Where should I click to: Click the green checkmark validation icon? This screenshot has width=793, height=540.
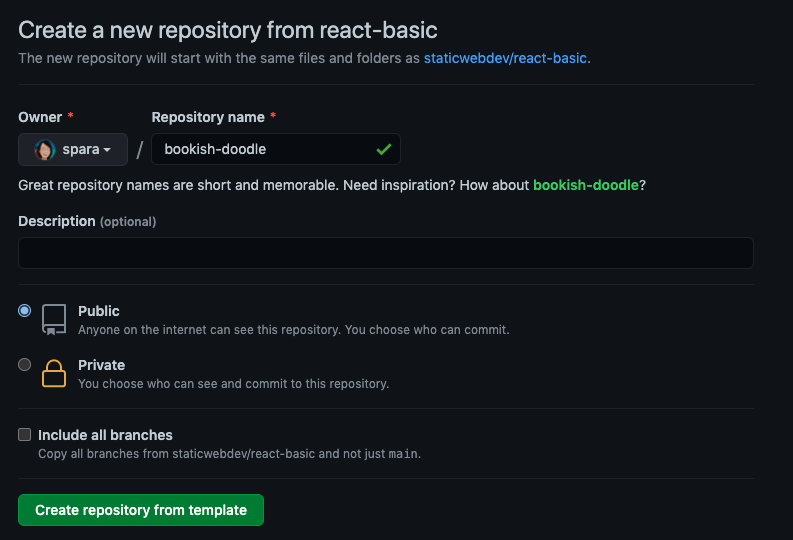(x=384, y=149)
